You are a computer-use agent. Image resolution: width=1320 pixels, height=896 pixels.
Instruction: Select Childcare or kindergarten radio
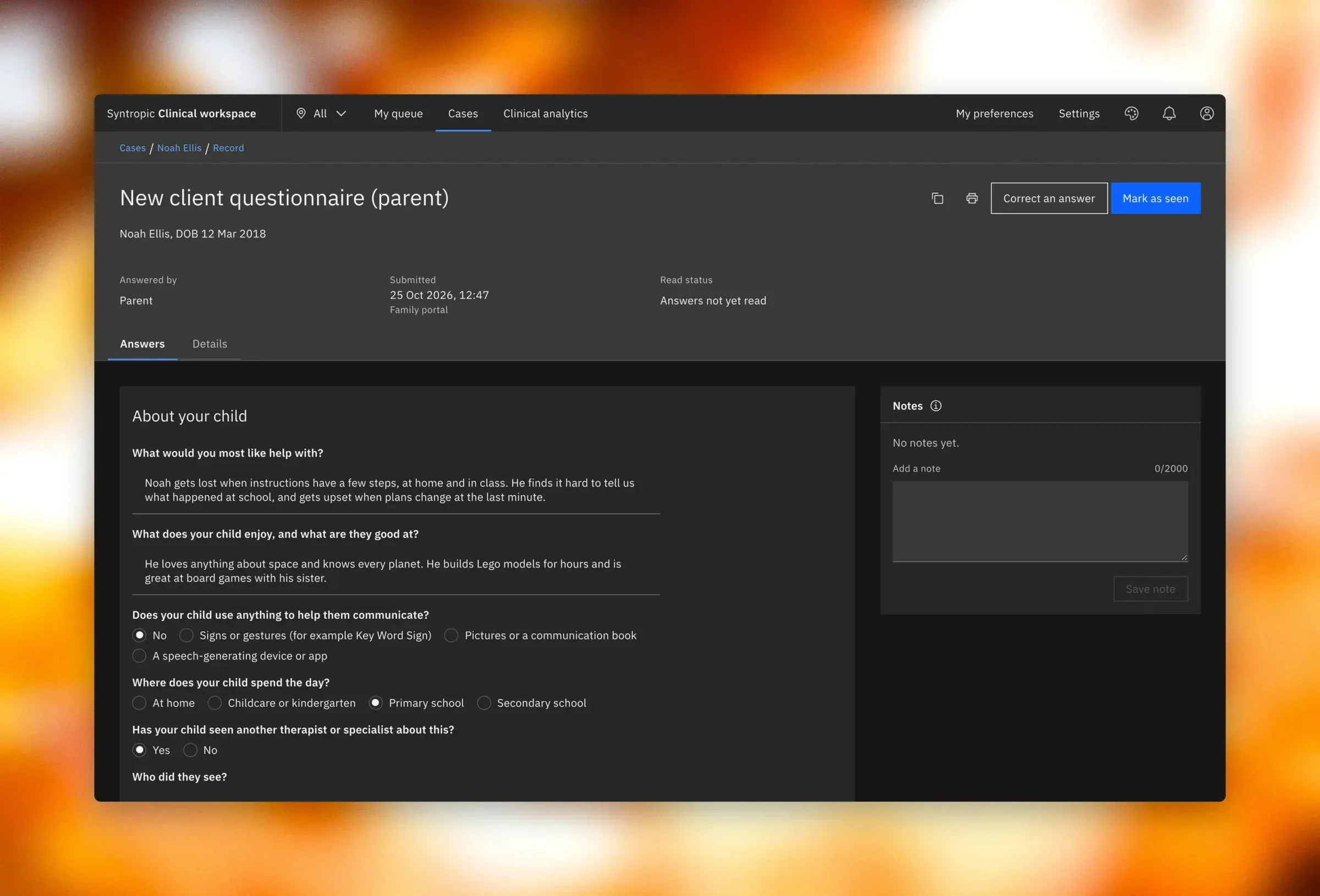pos(215,703)
